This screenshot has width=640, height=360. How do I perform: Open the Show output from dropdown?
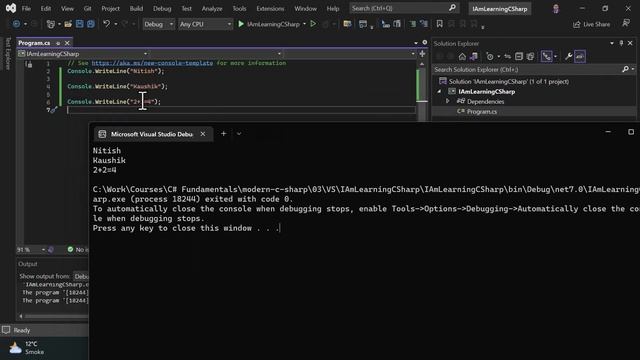81,276
